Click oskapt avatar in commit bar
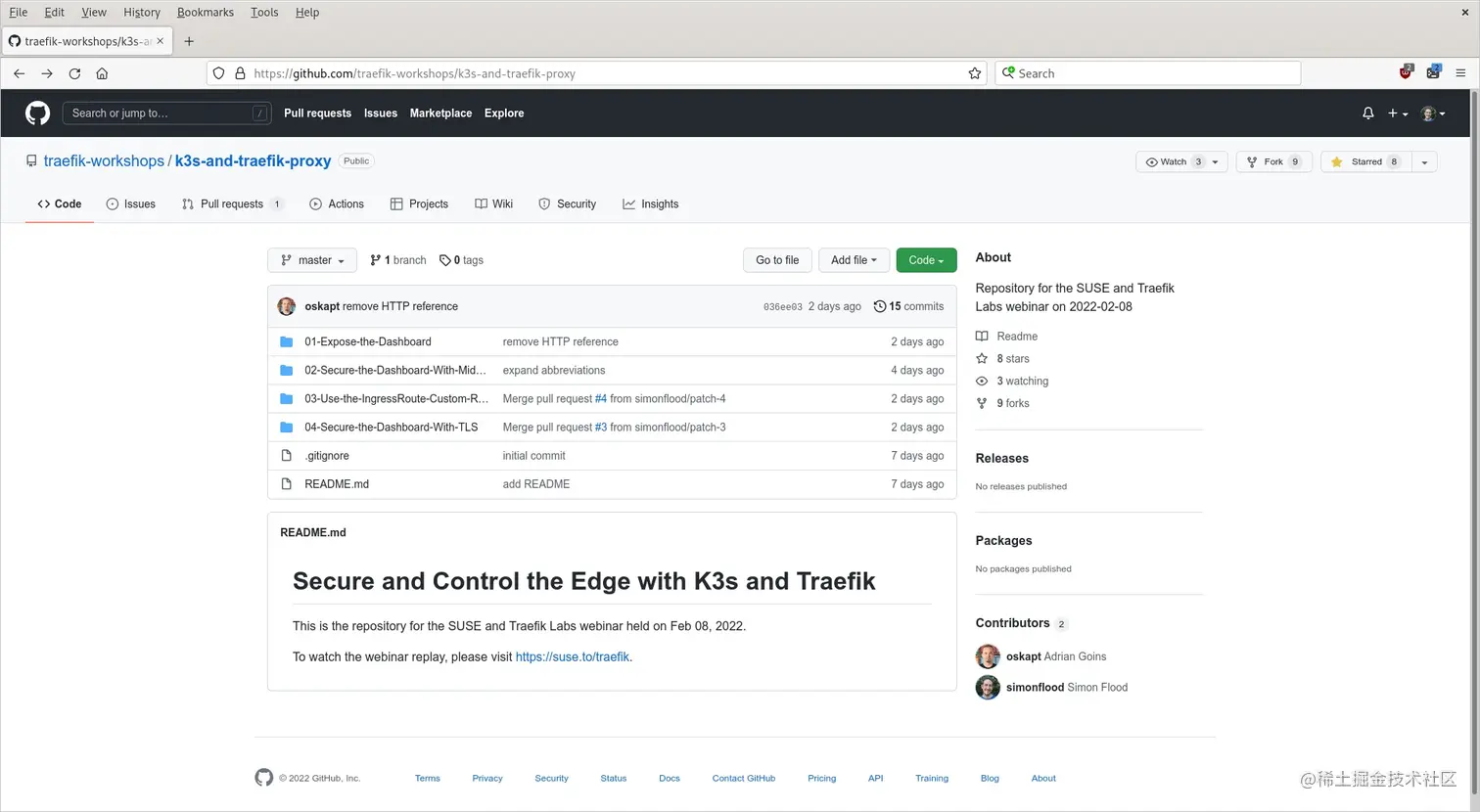1480x812 pixels. (x=287, y=306)
